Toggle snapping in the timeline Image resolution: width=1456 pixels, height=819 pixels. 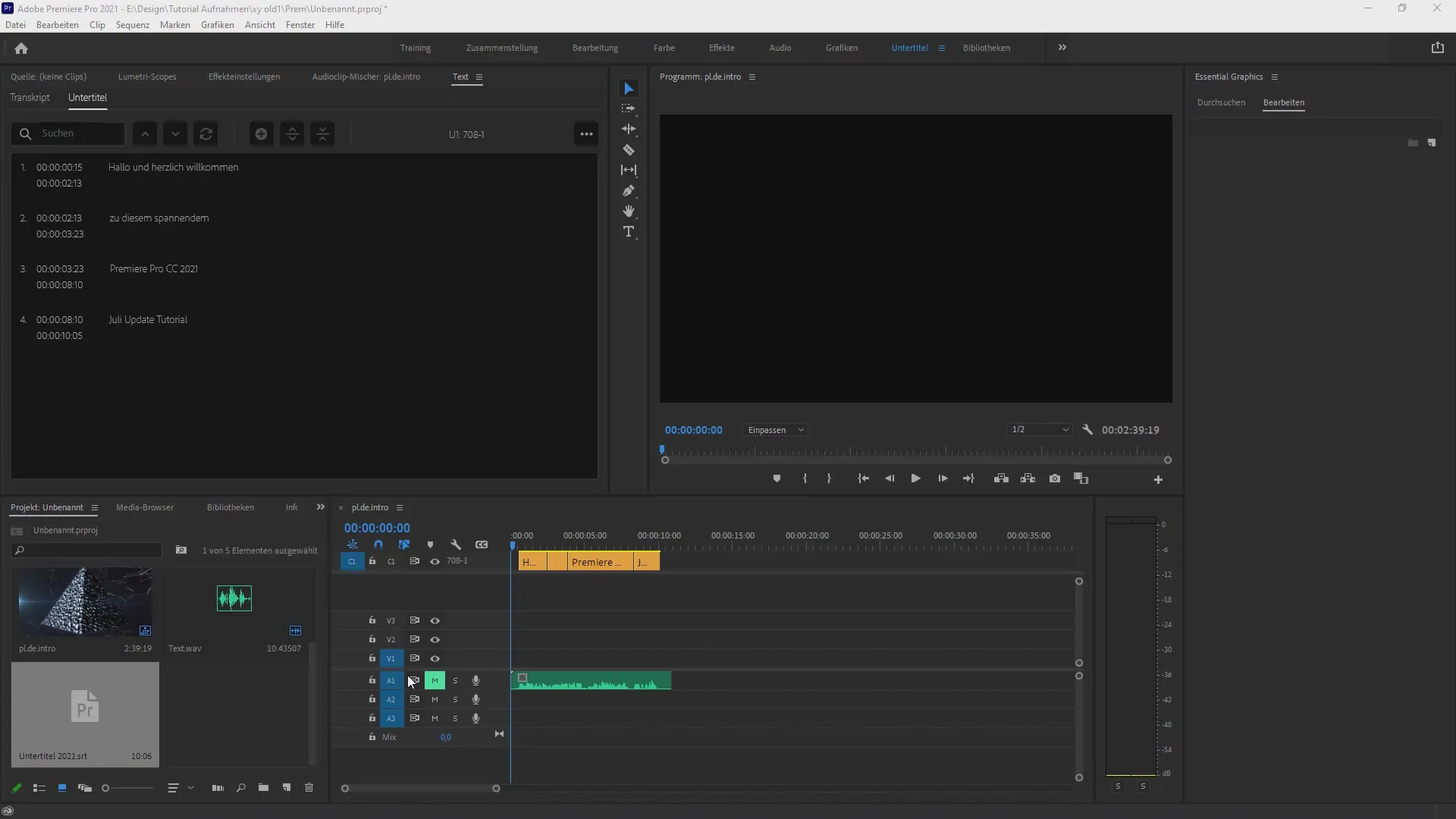[378, 544]
